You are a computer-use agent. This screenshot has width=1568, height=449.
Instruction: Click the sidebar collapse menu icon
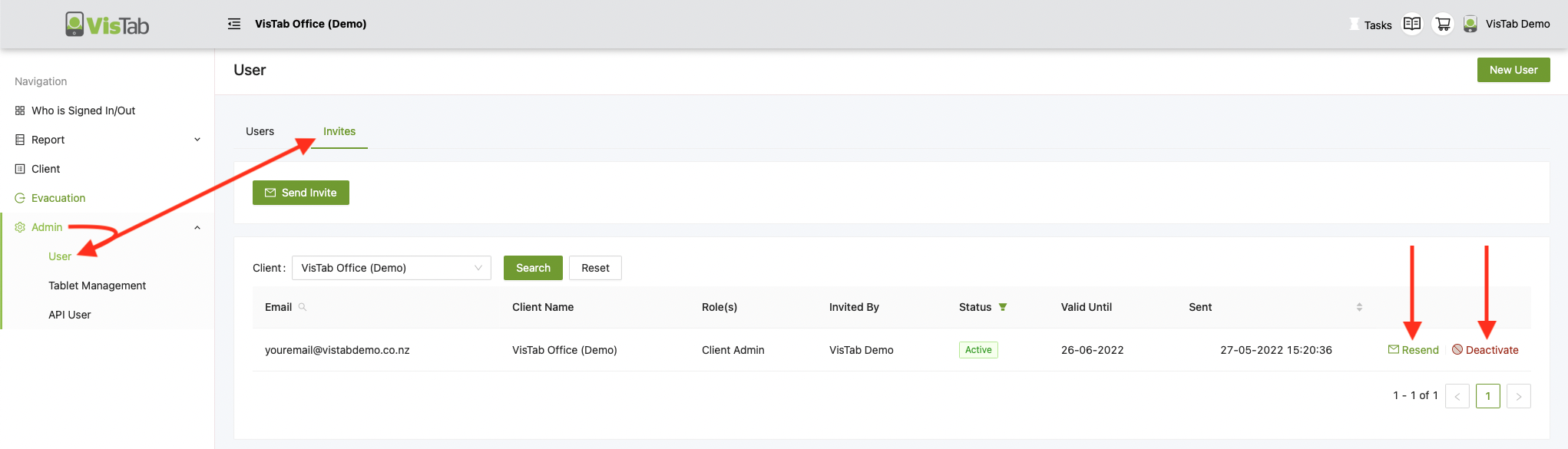[234, 24]
